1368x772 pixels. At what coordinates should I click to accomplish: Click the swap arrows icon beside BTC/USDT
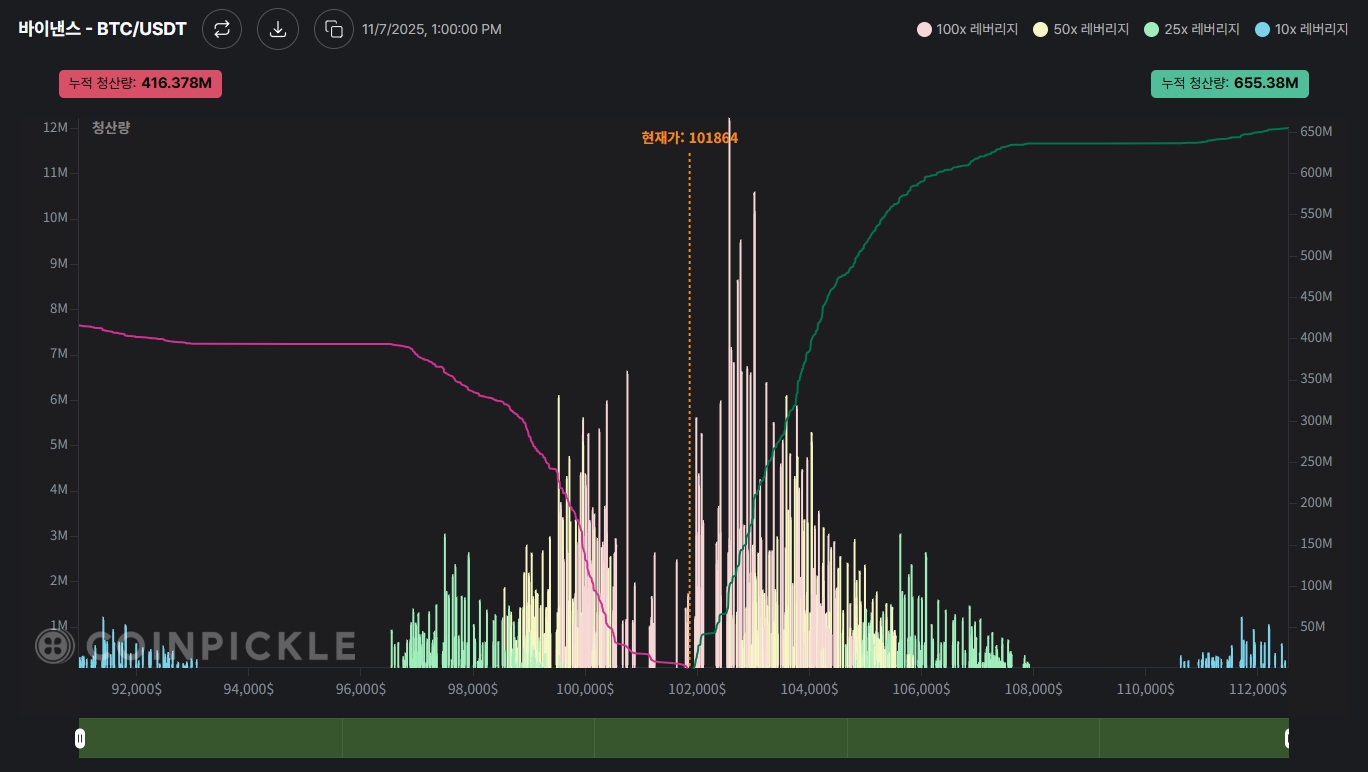(222, 29)
